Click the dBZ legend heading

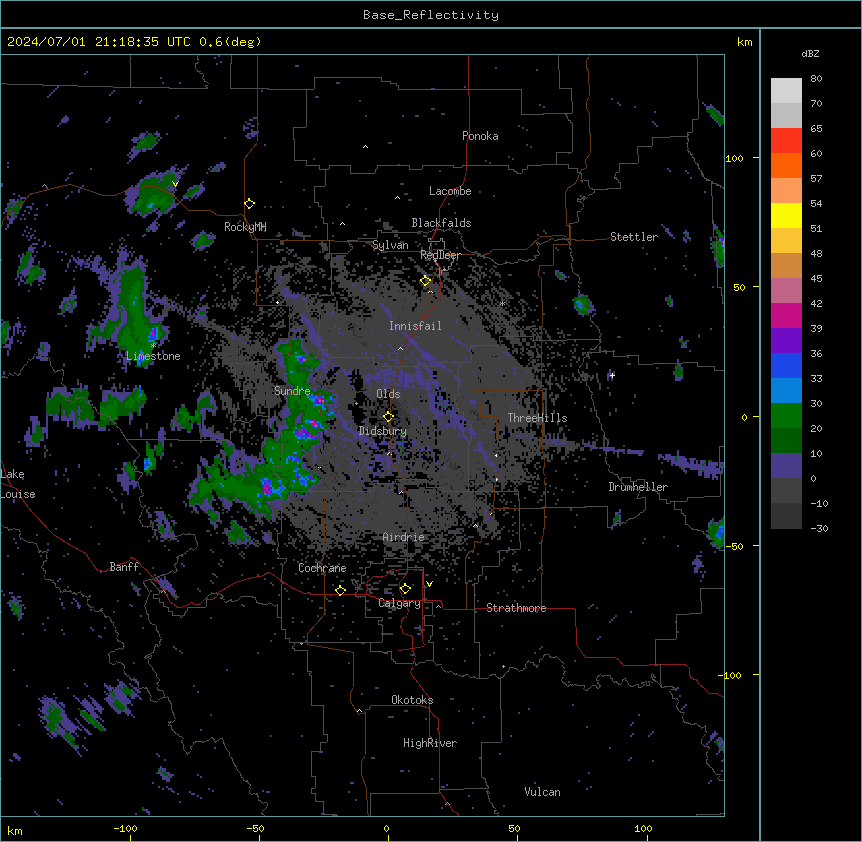pyautogui.click(x=810, y=54)
